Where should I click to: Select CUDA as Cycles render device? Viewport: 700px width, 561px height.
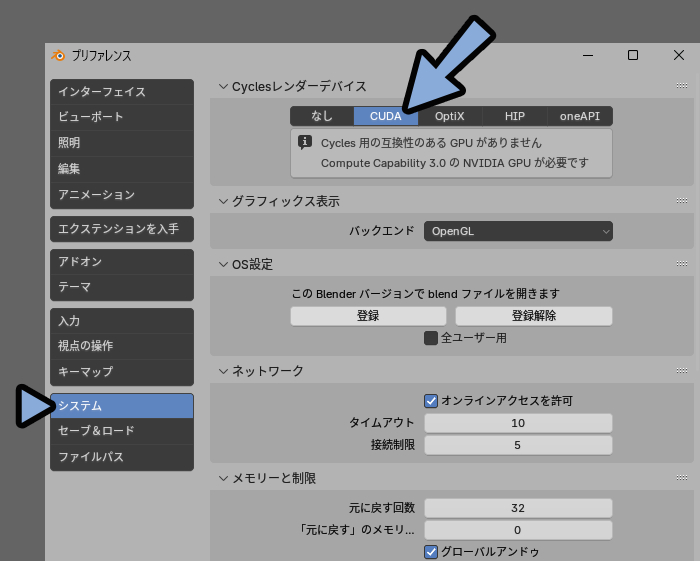coord(386,116)
